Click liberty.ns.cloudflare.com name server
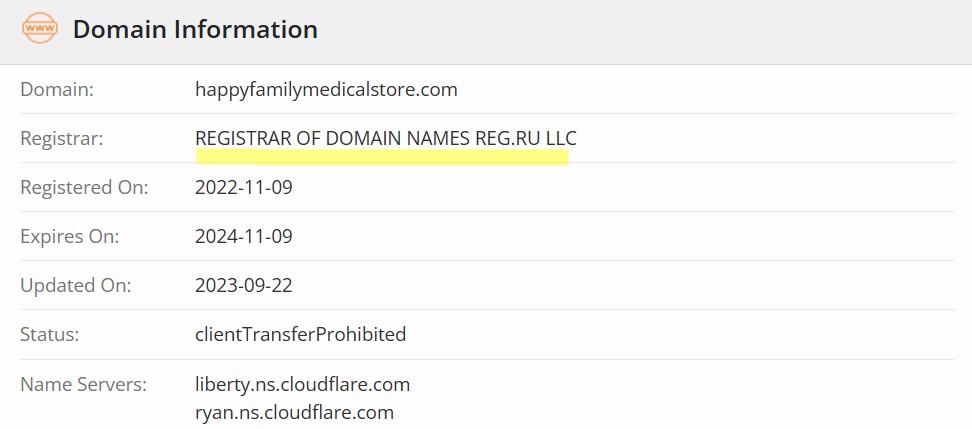Screen dimensions: 972x429 (x=303, y=384)
